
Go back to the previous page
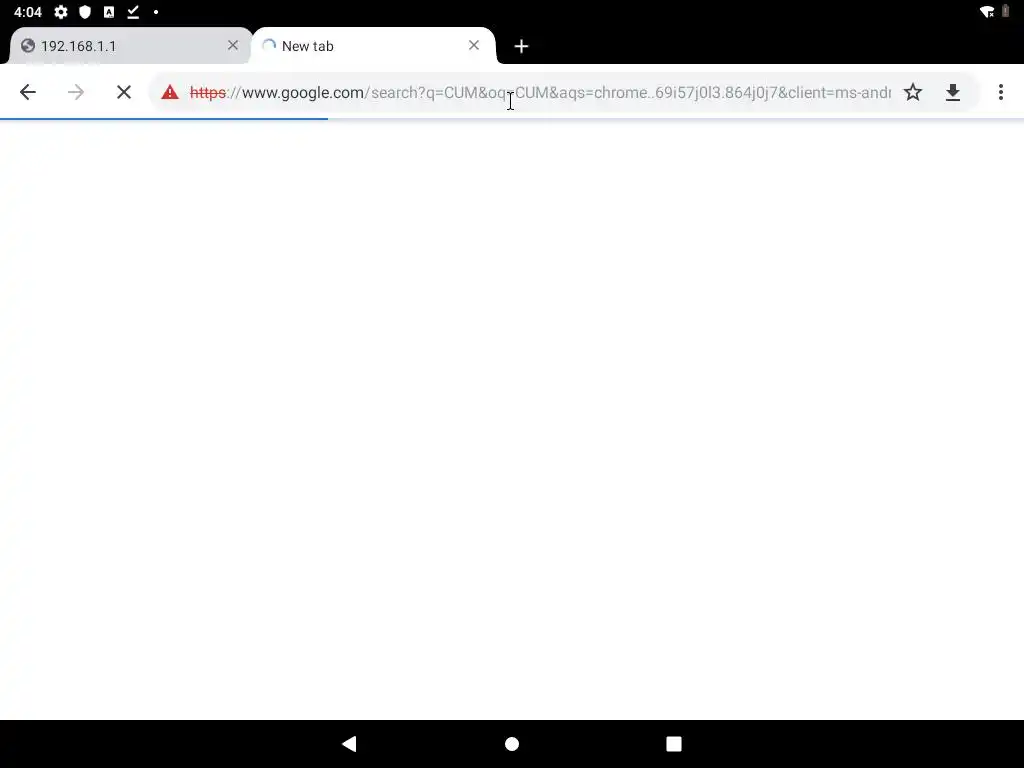pos(27,92)
